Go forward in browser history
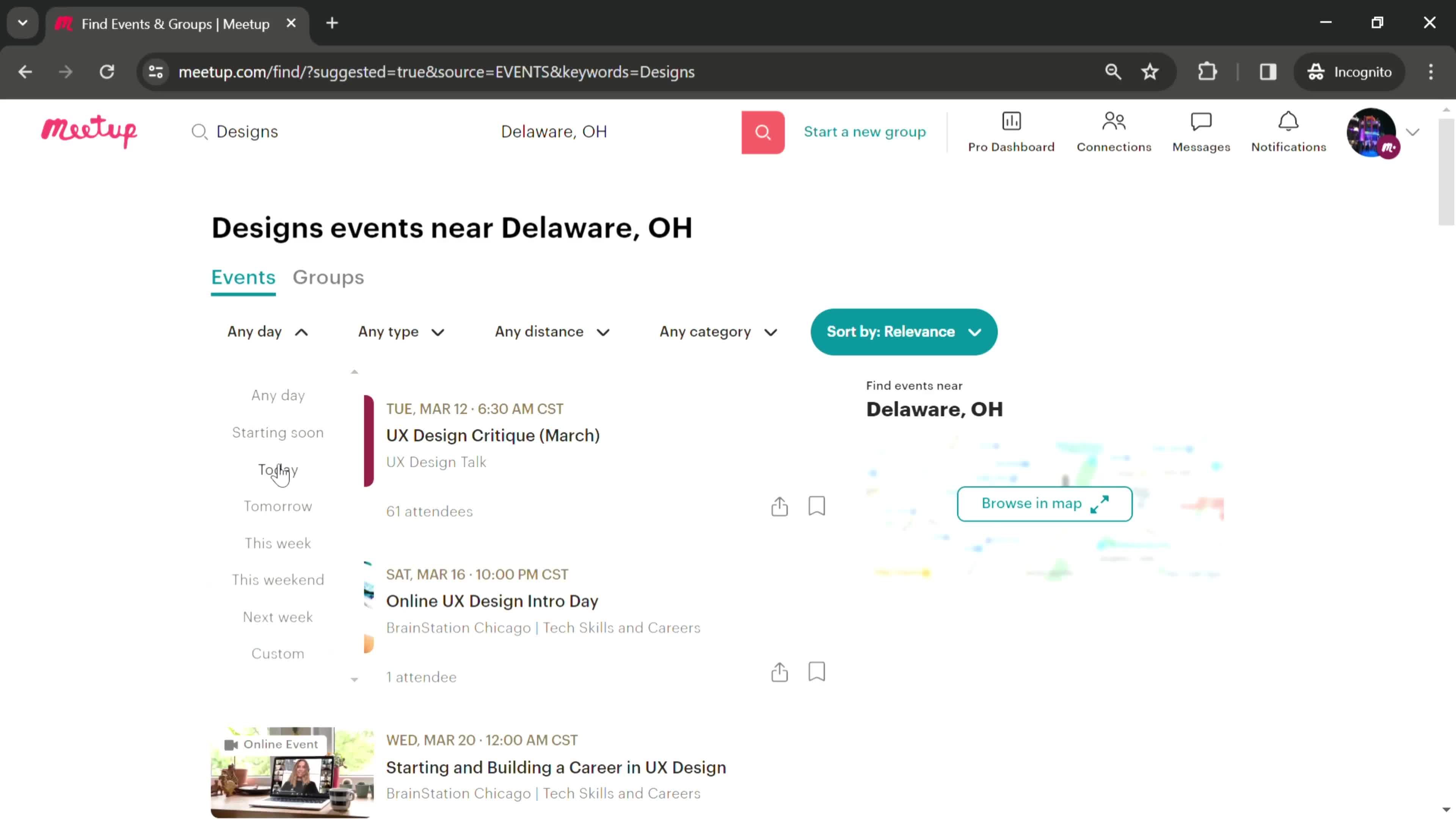1456x819 pixels. pyautogui.click(x=66, y=72)
